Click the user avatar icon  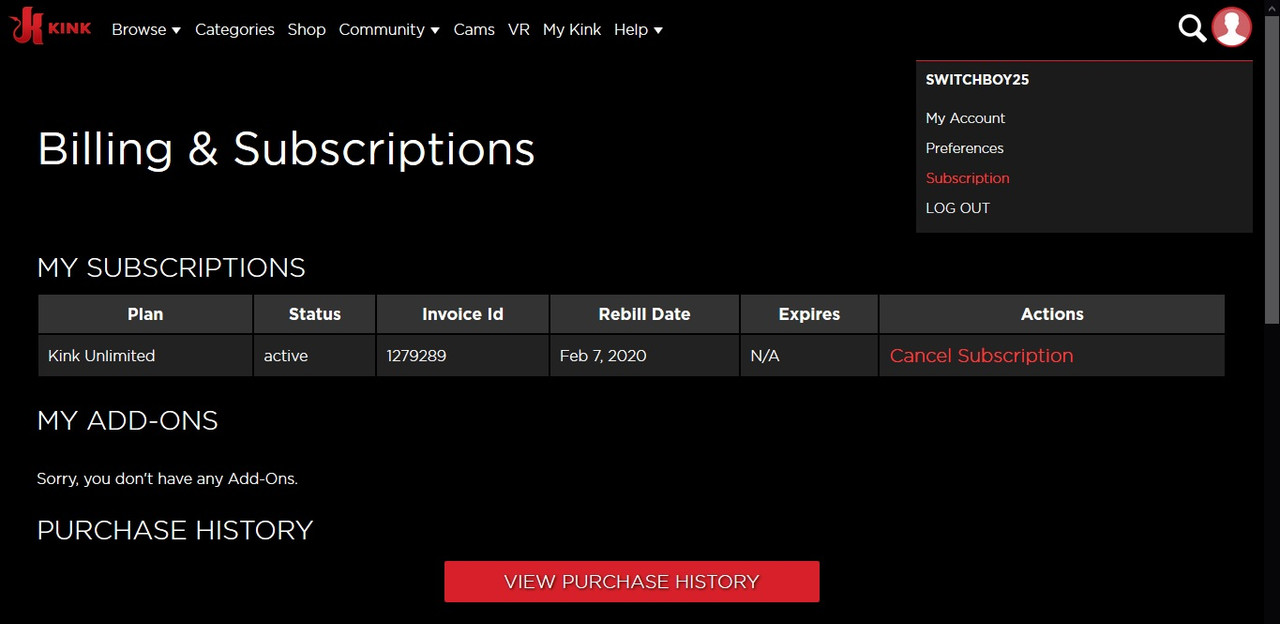[1232, 27]
